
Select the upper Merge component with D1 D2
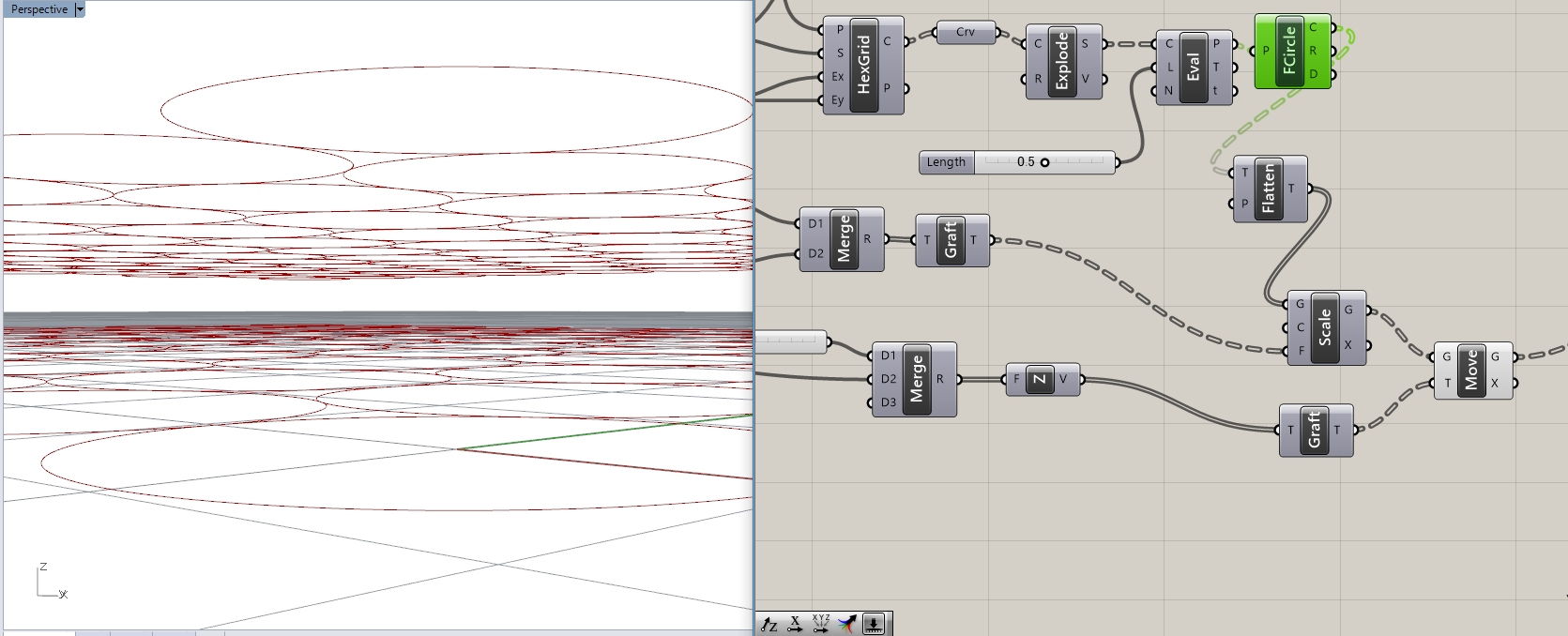[843, 239]
